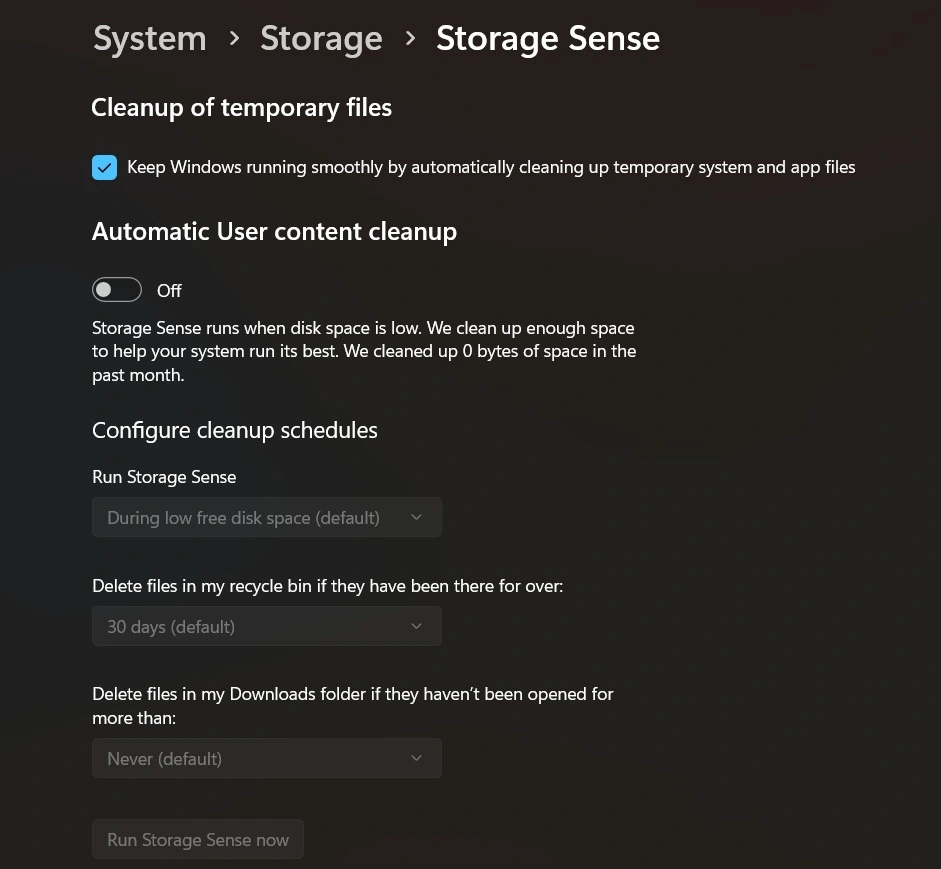The image size is (941, 869).
Task: Click the Storage Sense description text about disk space
Action: click(x=363, y=351)
